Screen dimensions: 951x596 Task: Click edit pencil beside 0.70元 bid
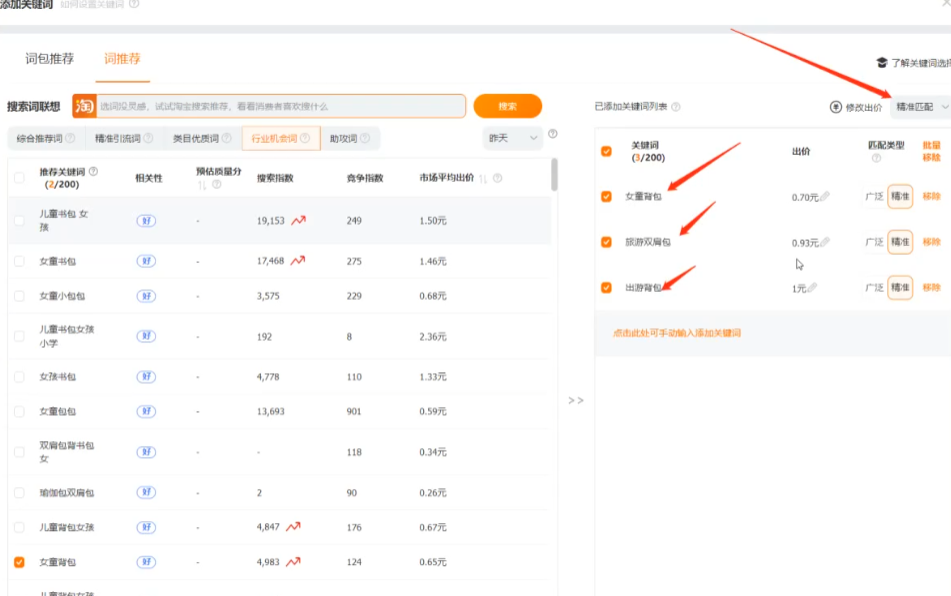825,197
